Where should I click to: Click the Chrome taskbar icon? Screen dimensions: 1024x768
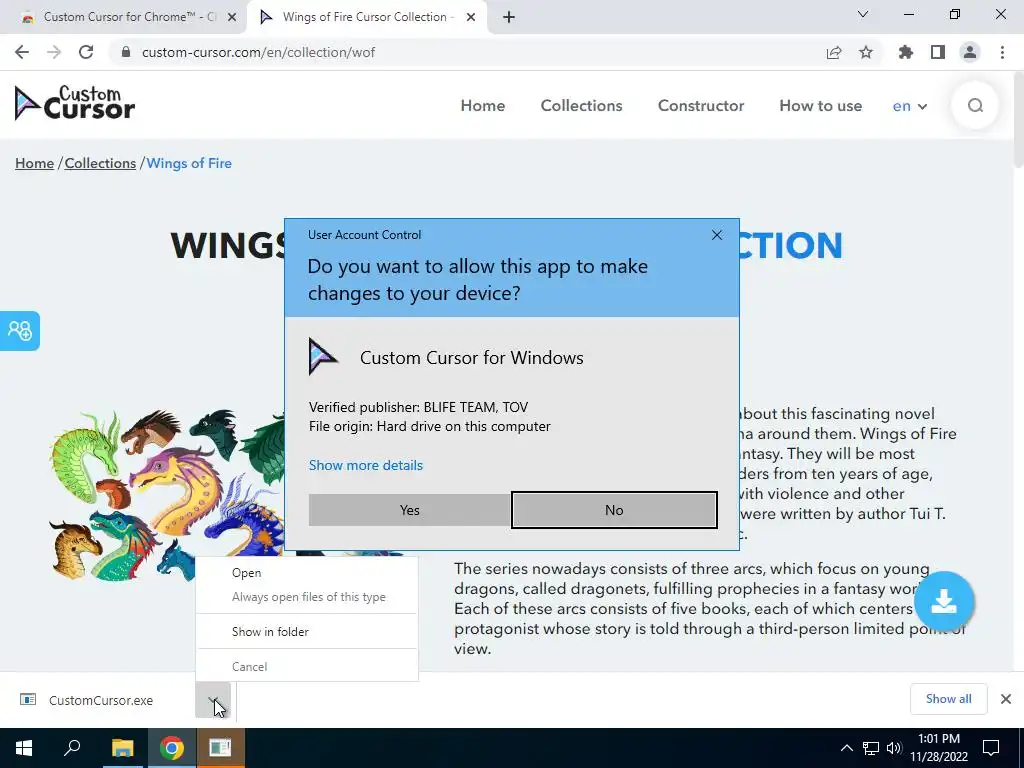[171, 748]
